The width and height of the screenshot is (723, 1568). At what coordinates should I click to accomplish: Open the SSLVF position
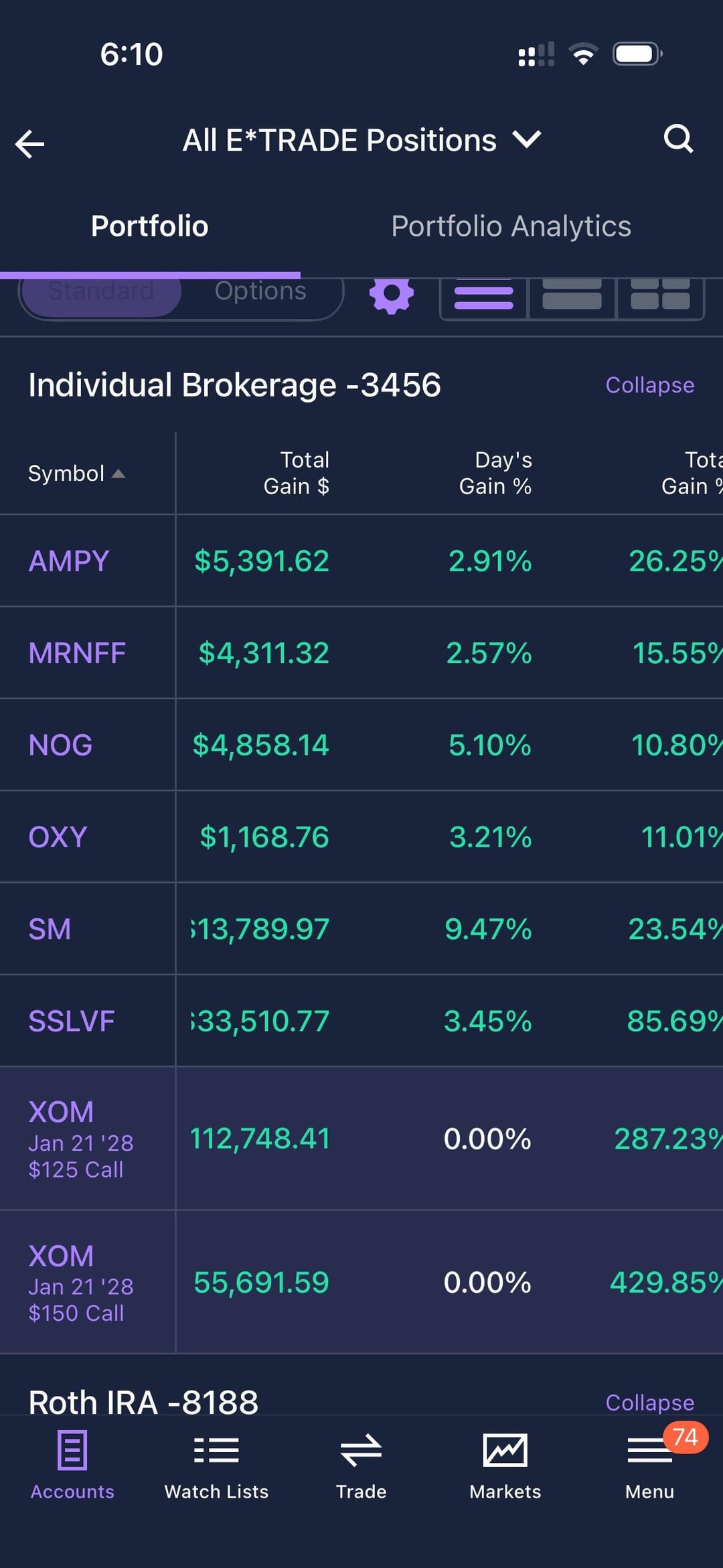point(72,1021)
